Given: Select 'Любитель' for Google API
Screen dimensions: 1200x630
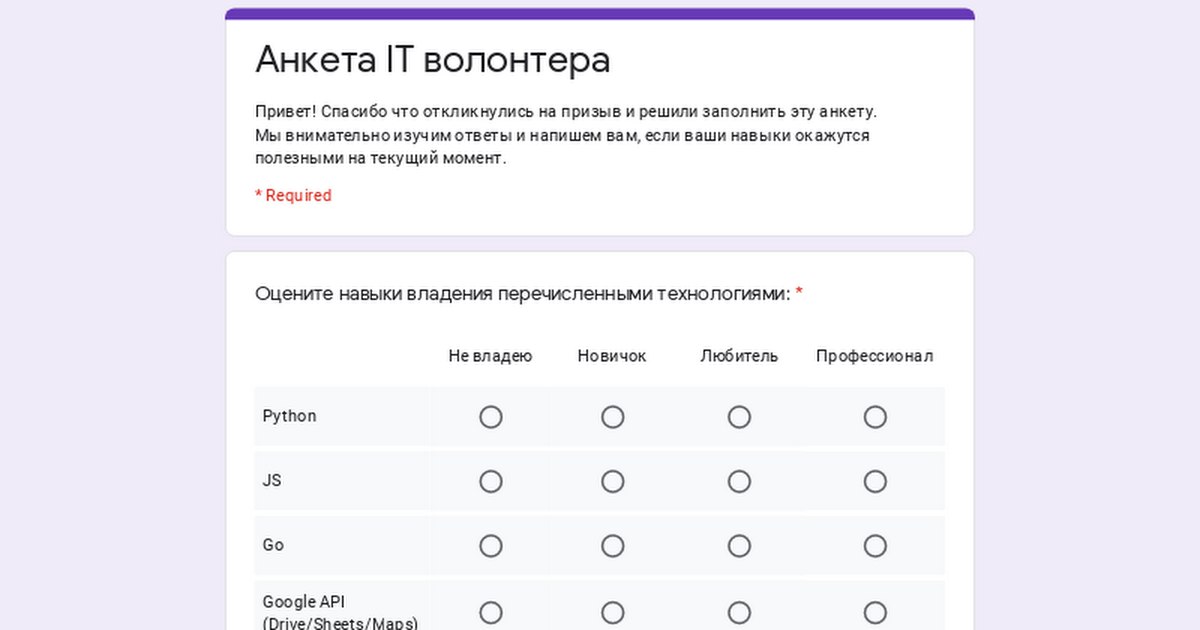Looking at the screenshot, I should [x=739, y=613].
